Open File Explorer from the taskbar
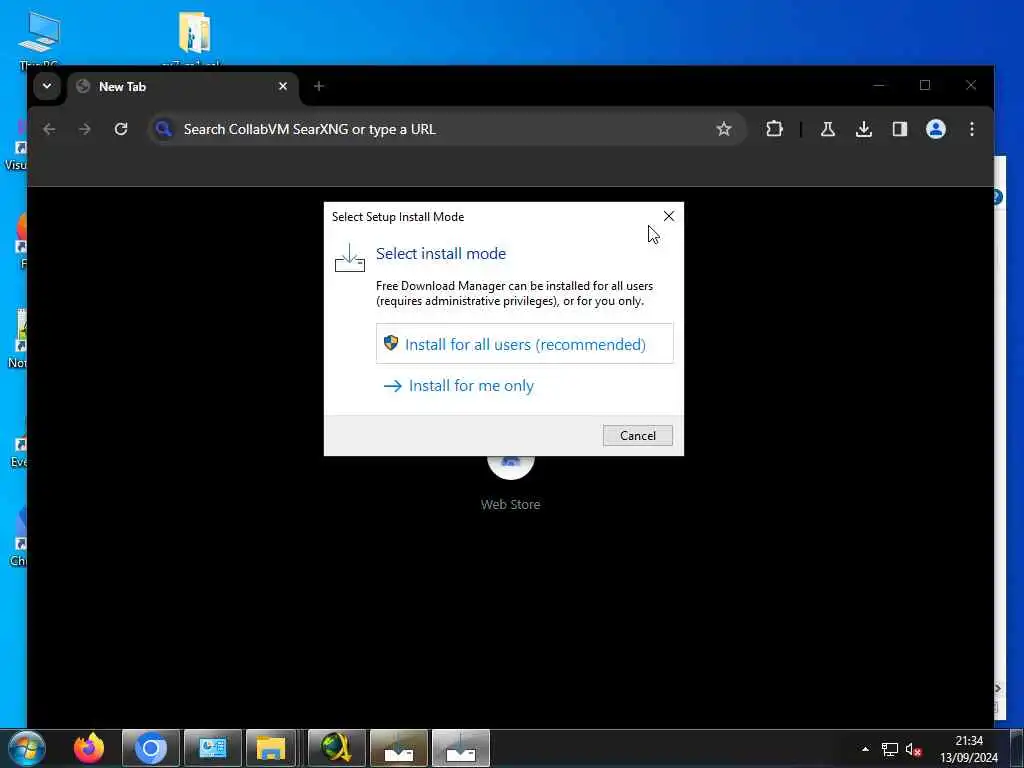 pos(271,748)
